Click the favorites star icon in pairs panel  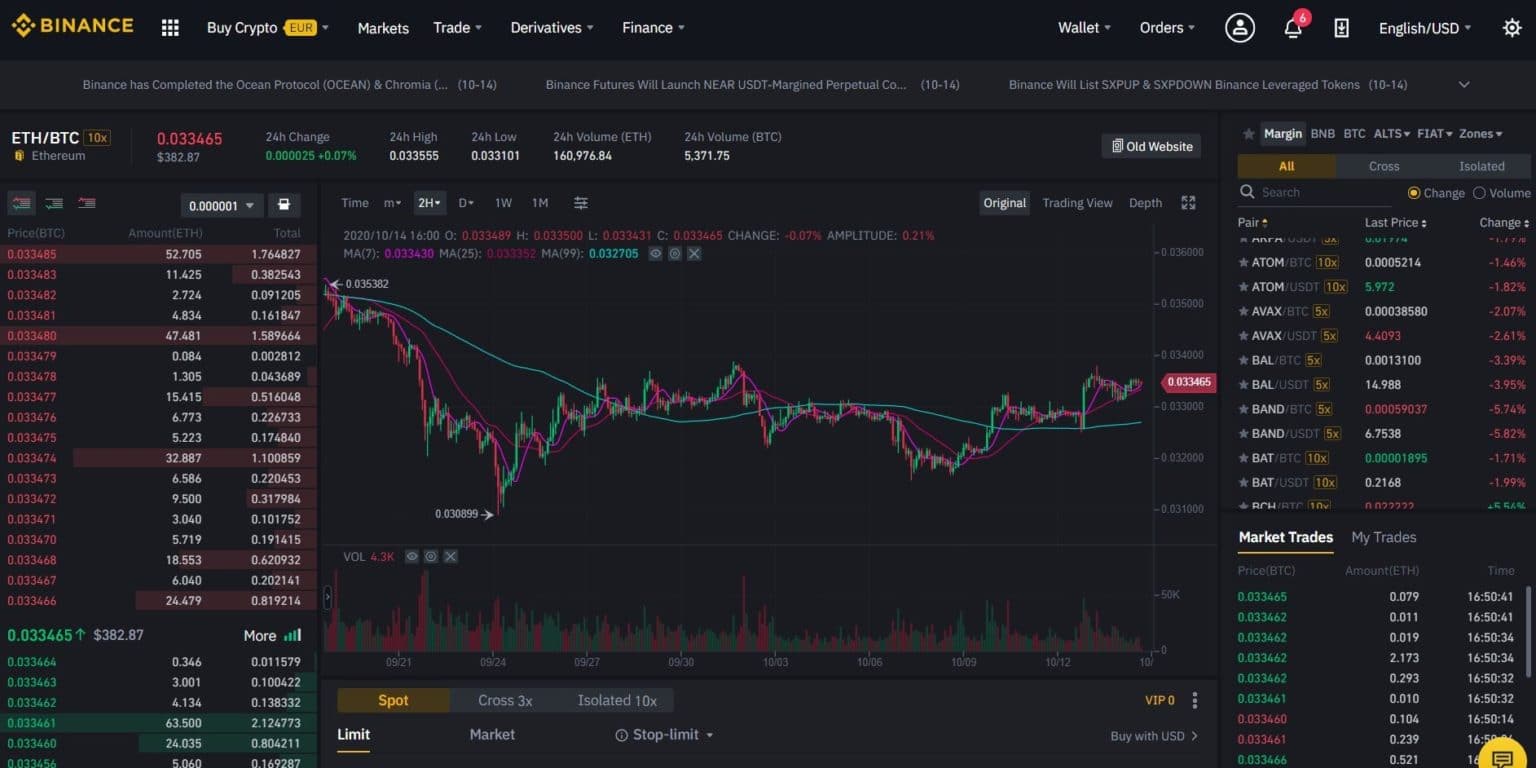pos(1248,134)
